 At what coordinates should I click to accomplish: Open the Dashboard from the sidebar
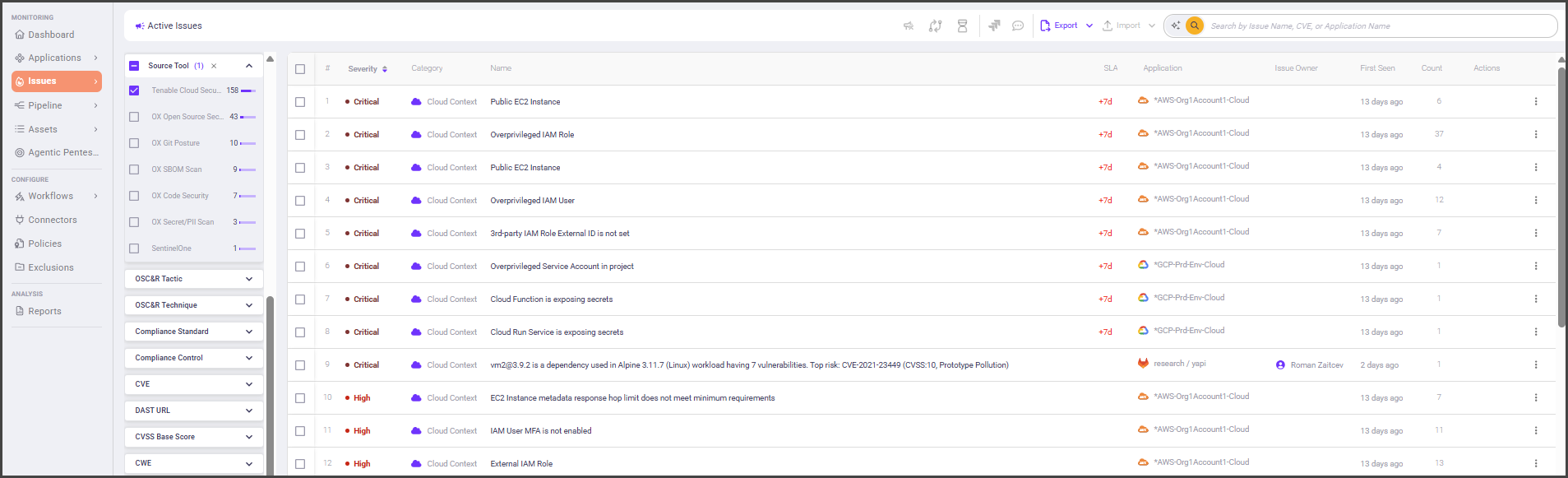click(51, 35)
